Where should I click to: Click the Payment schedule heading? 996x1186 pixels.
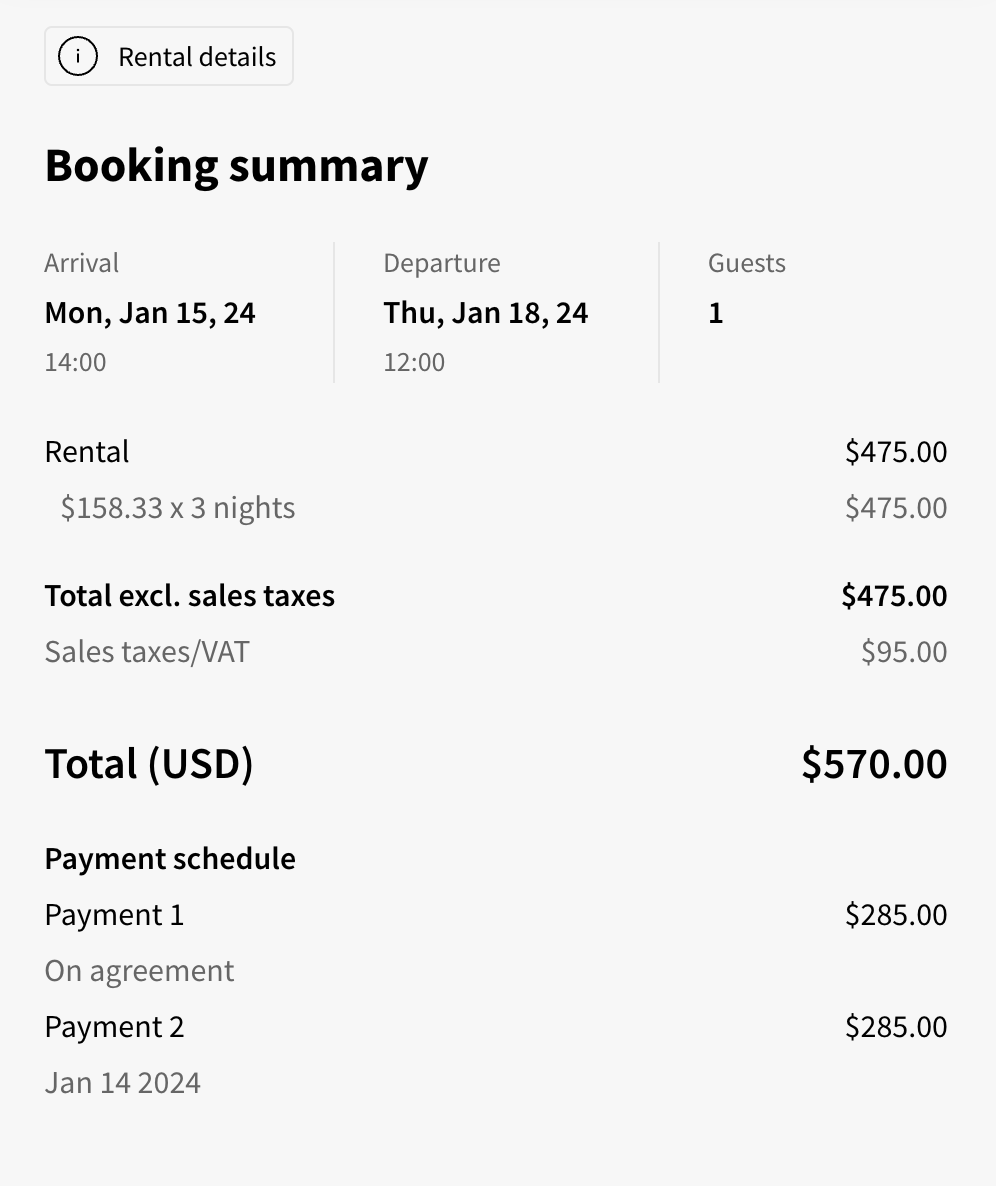click(x=170, y=859)
